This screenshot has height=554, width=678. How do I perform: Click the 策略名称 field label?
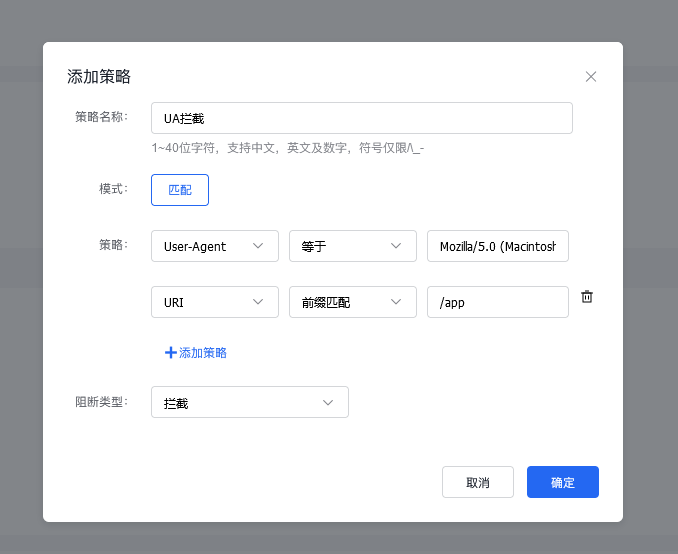tap(102, 117)
